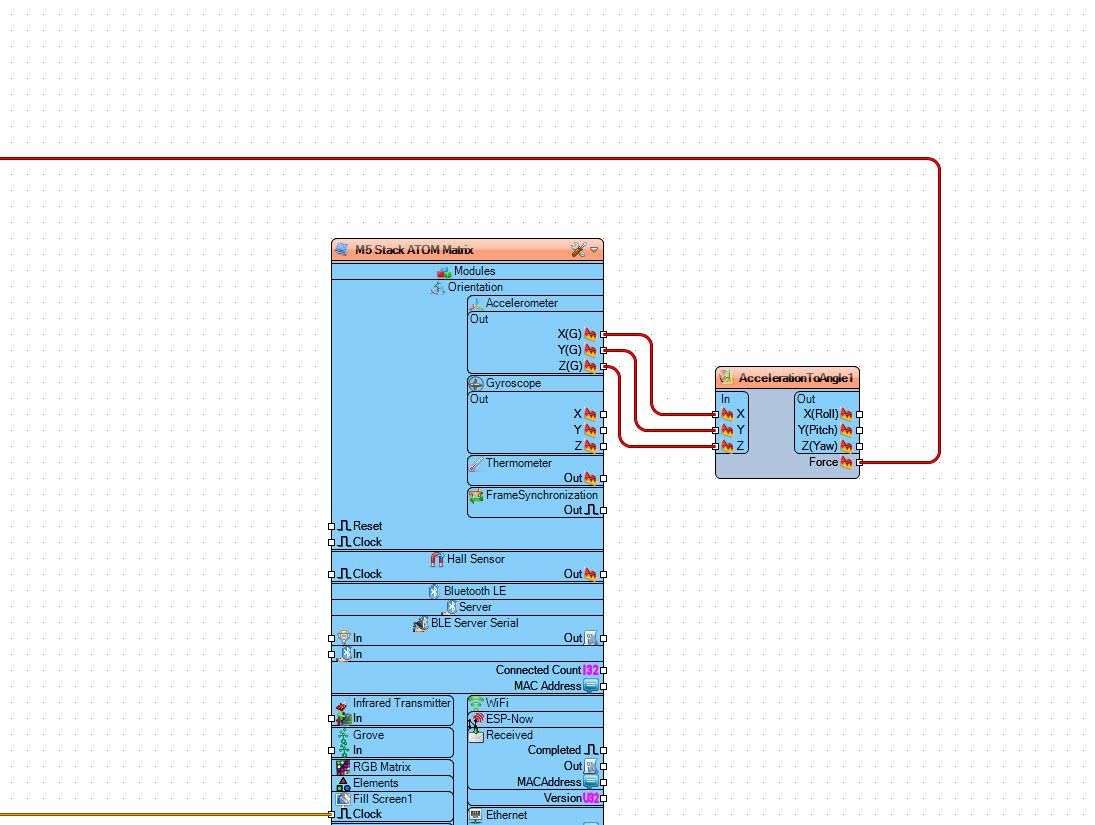1095x825 pixels.
Task: Click the Accelerometer icon
Action: [476, 304]
